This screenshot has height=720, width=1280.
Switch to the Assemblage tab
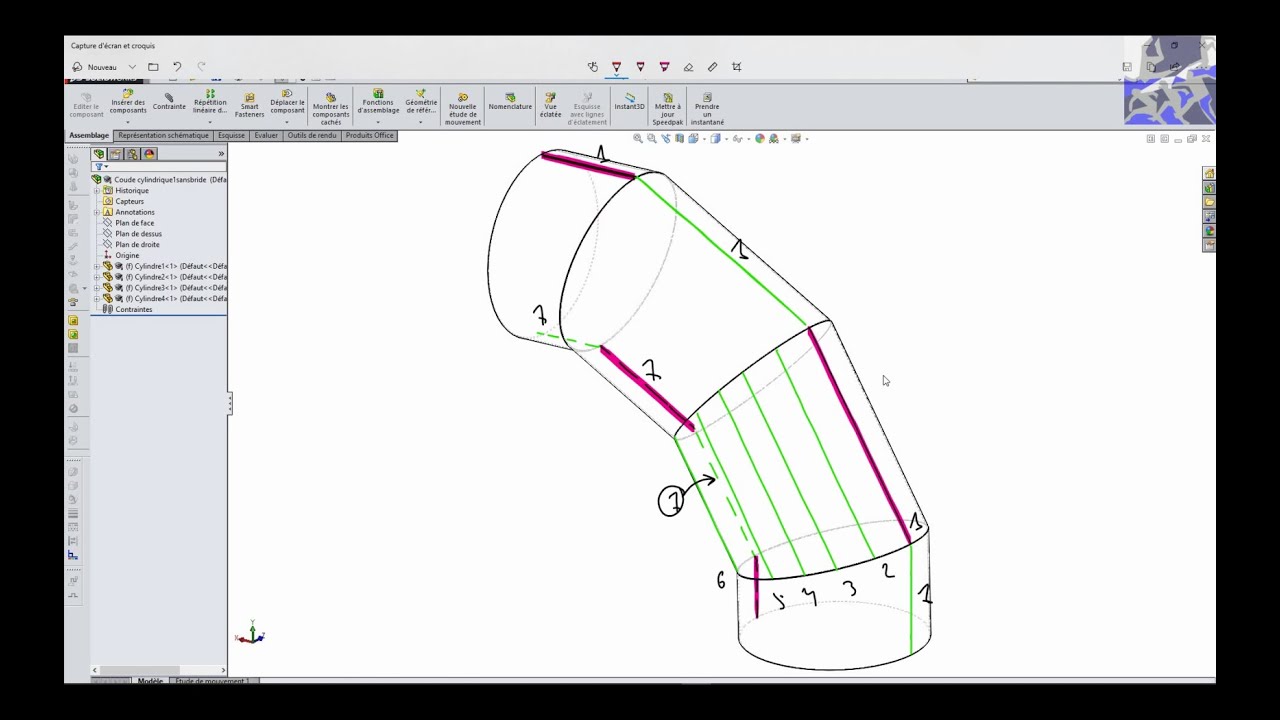tap(89, 135)
